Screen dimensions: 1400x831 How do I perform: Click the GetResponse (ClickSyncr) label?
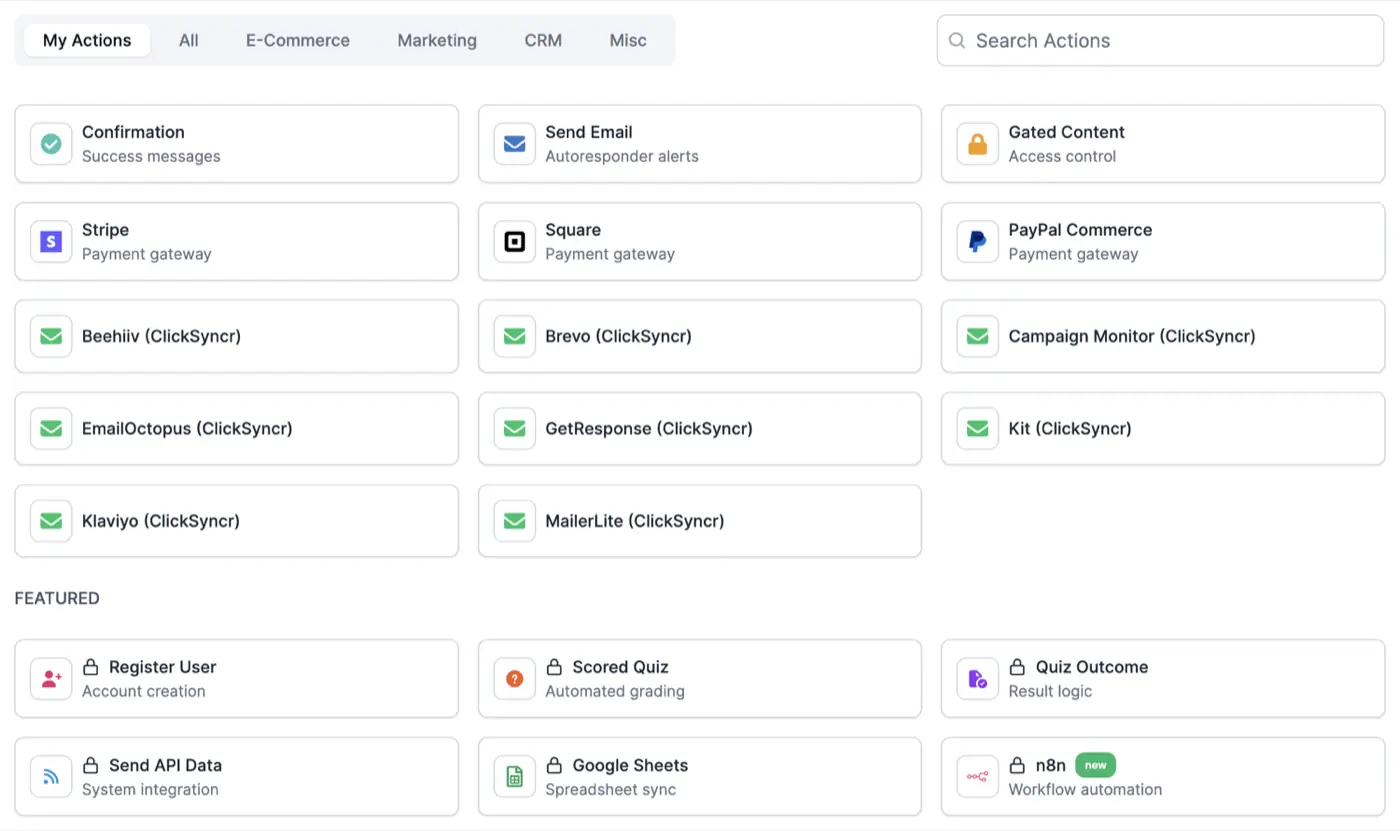(649, 429)
